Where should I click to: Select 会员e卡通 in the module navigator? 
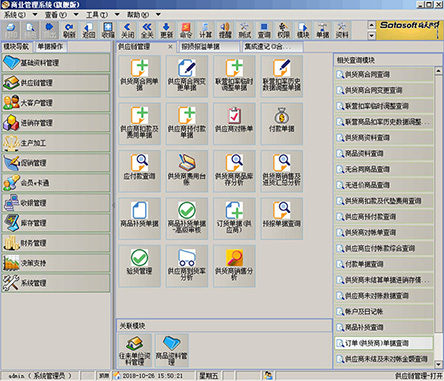tap(56, 183)
